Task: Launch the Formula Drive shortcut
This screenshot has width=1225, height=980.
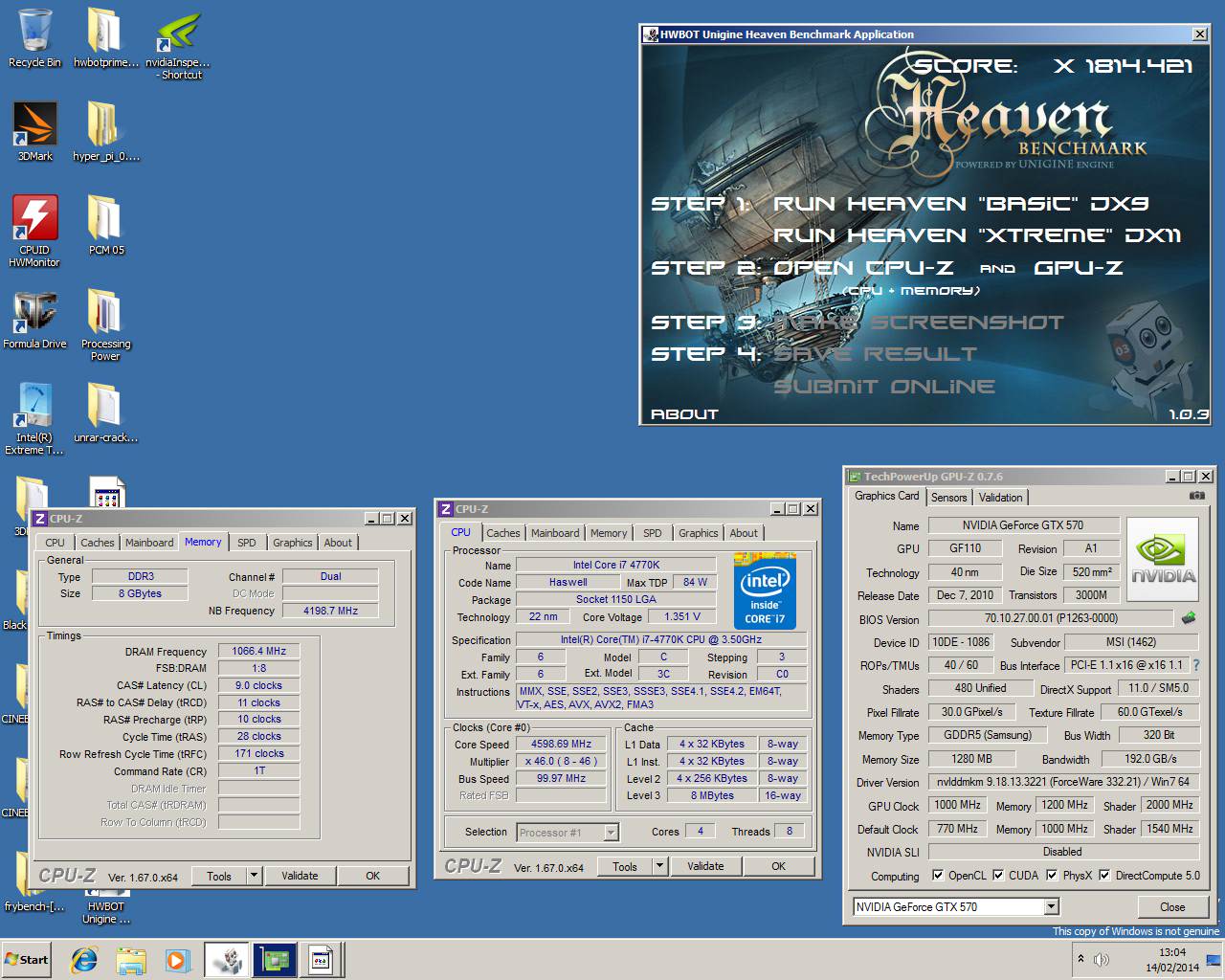Action: [34, 319]
